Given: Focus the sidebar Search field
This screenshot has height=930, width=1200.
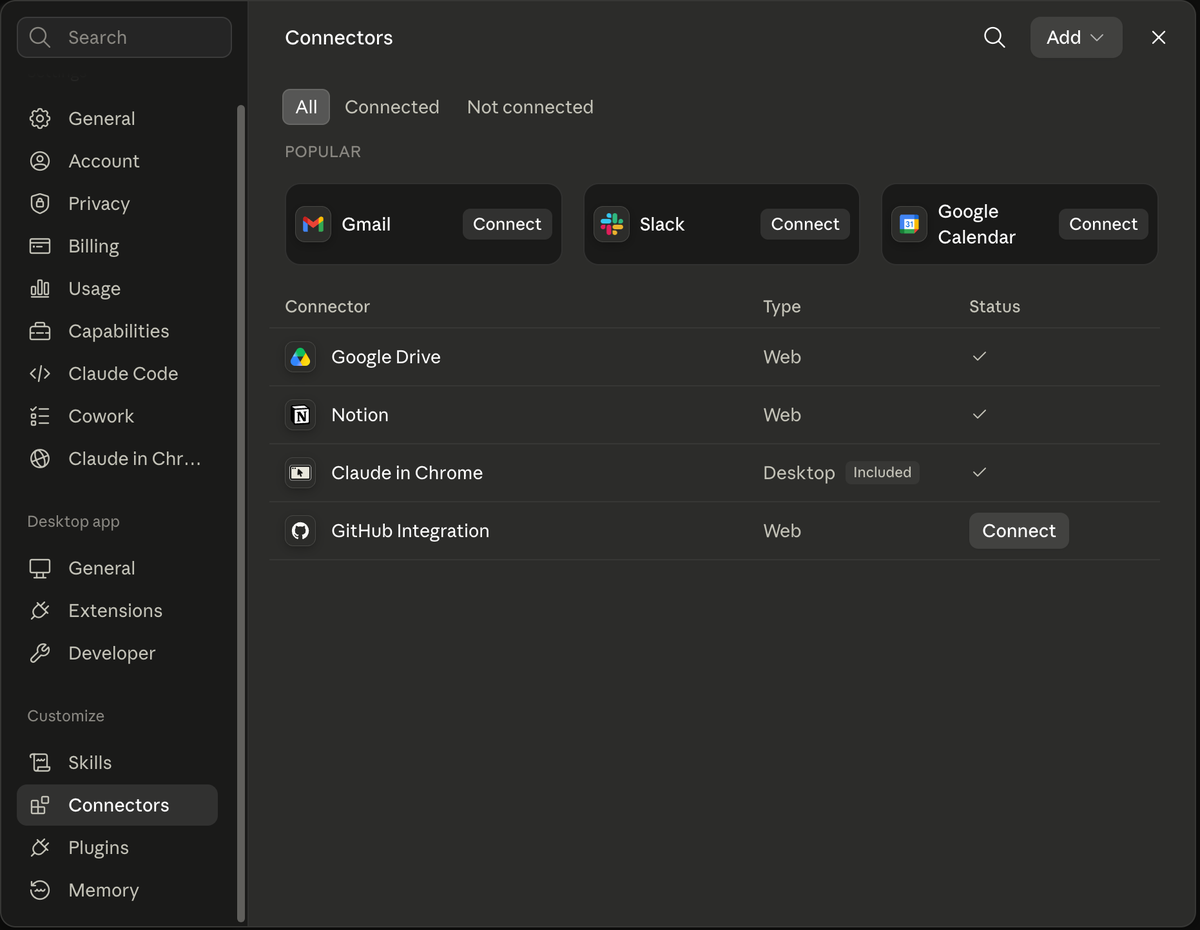Looking at the screenshot, I should 124,37.
